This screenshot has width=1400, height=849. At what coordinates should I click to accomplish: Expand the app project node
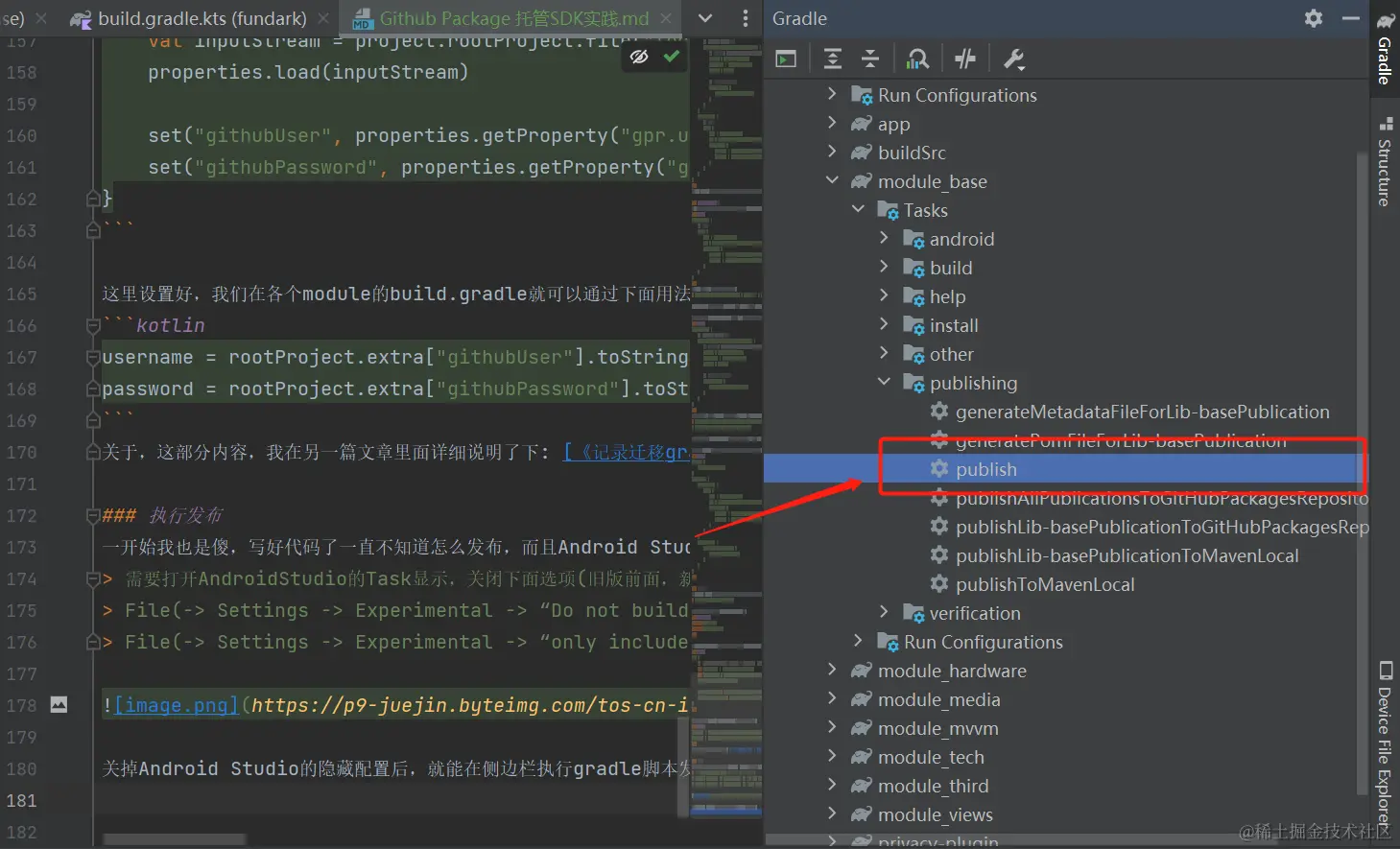pyautogui.click(x=832, y=123)
